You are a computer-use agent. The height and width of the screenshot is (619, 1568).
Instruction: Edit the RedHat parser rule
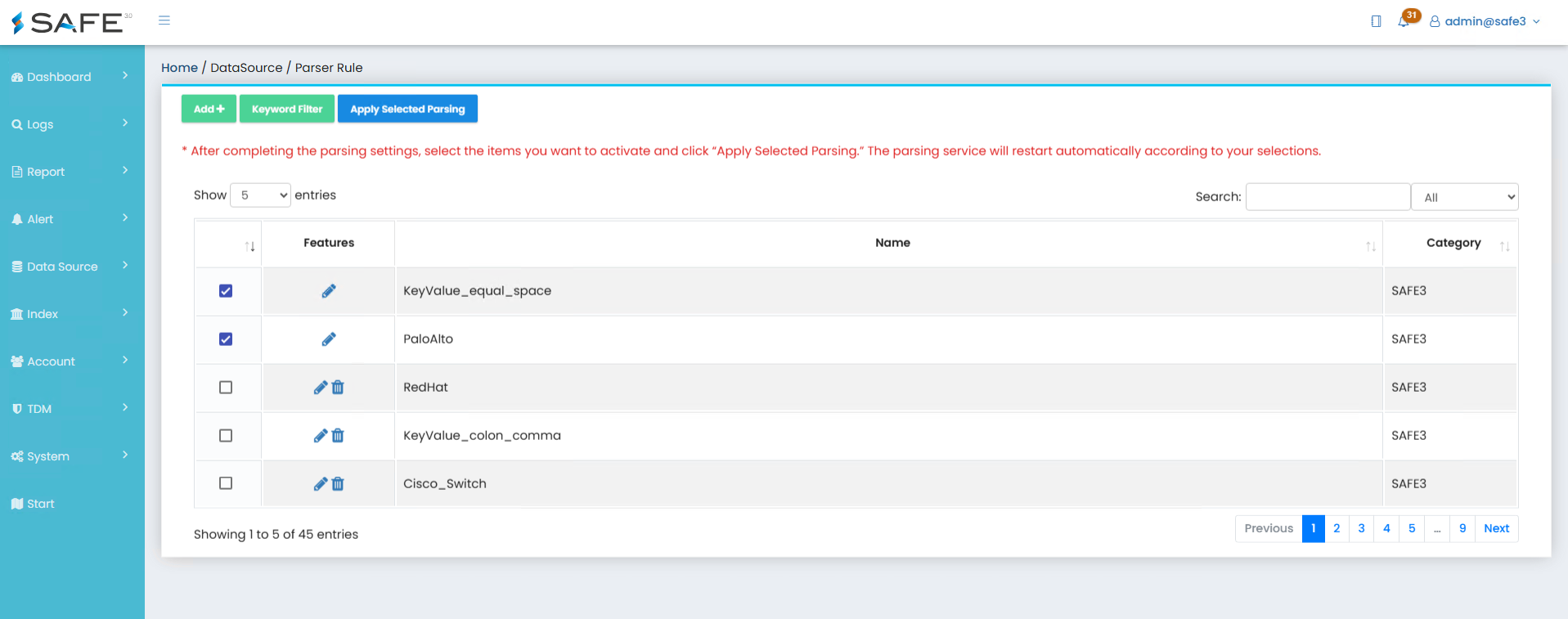(x=321, y=388)
